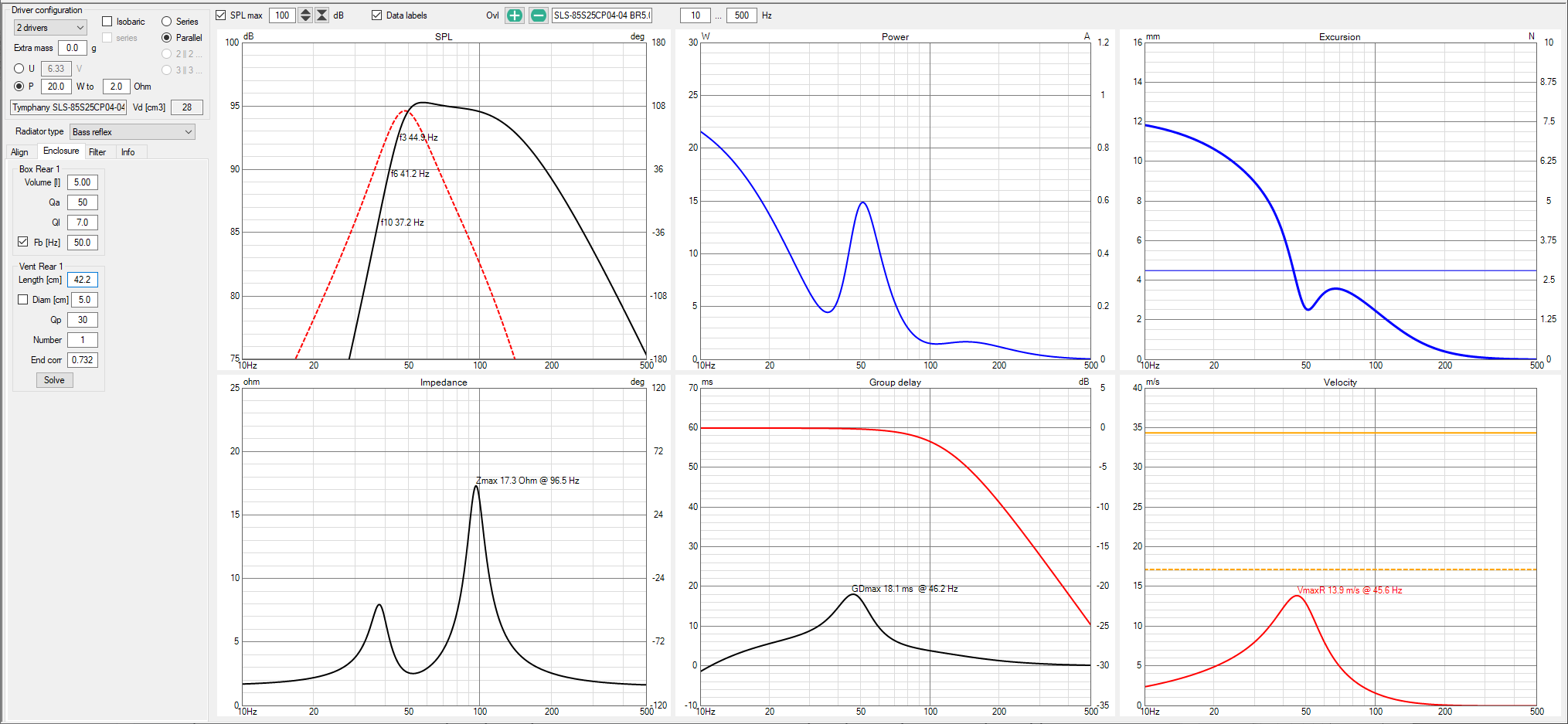
Task: Click the SPL max up-down spinner icon
Action: 305,15
